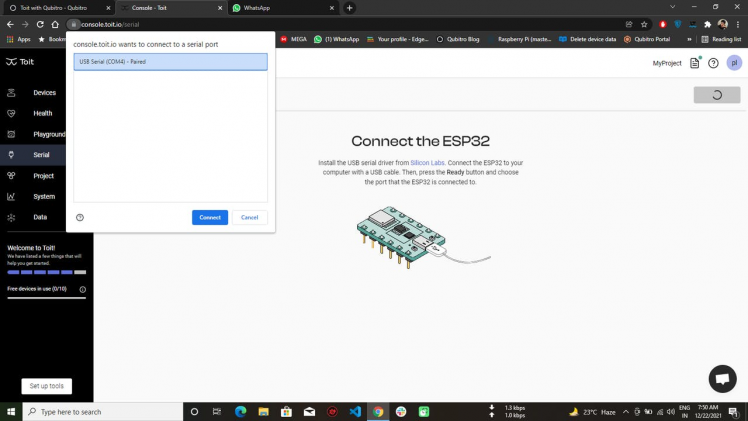Open Windows Start menu
The image size is (748, 421).
11,411
